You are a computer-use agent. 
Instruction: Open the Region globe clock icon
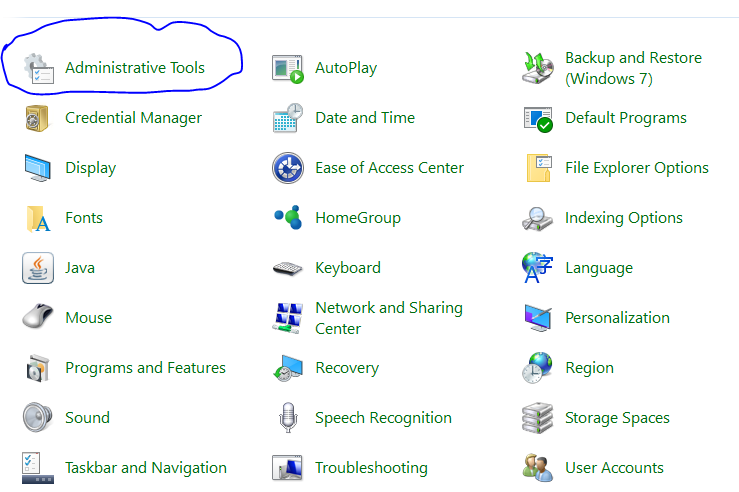537,368
